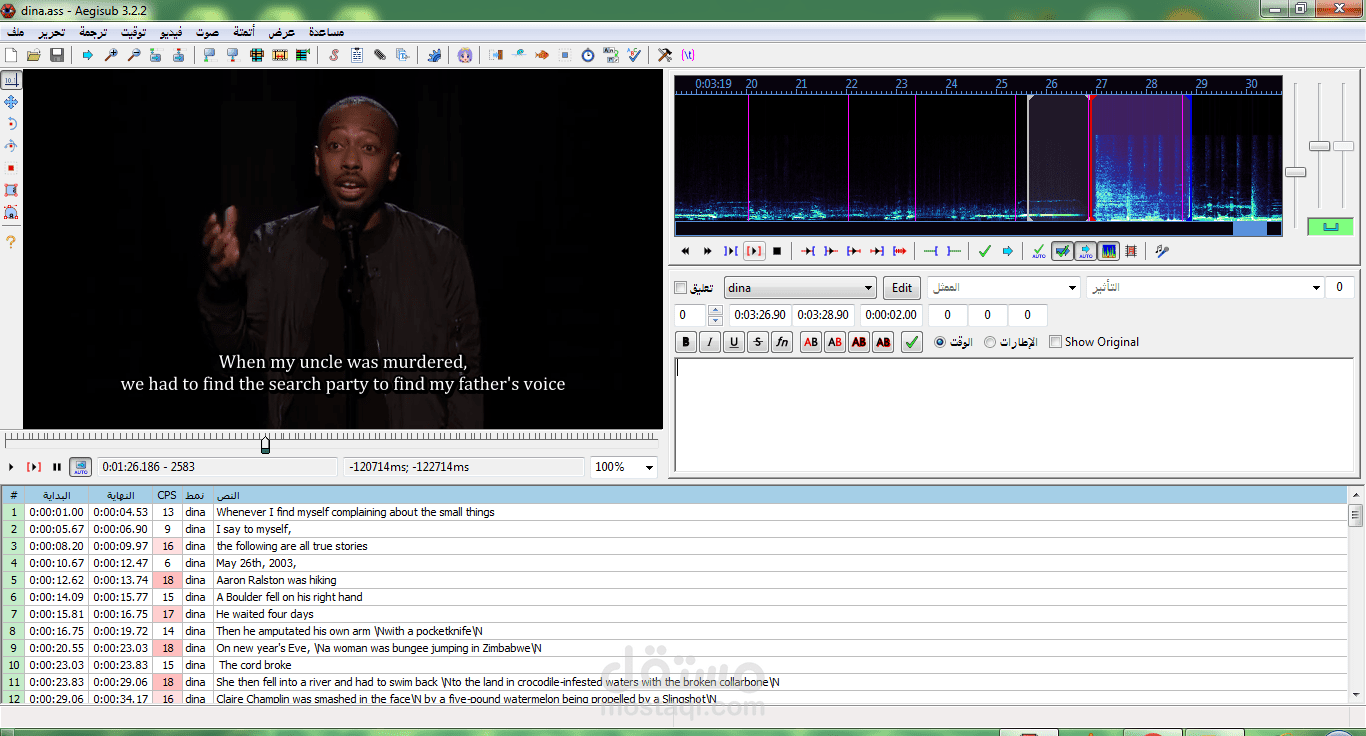The image size is (1366, 736).
Task: Select the الوقت time radio button
Action: pos(940,342)
